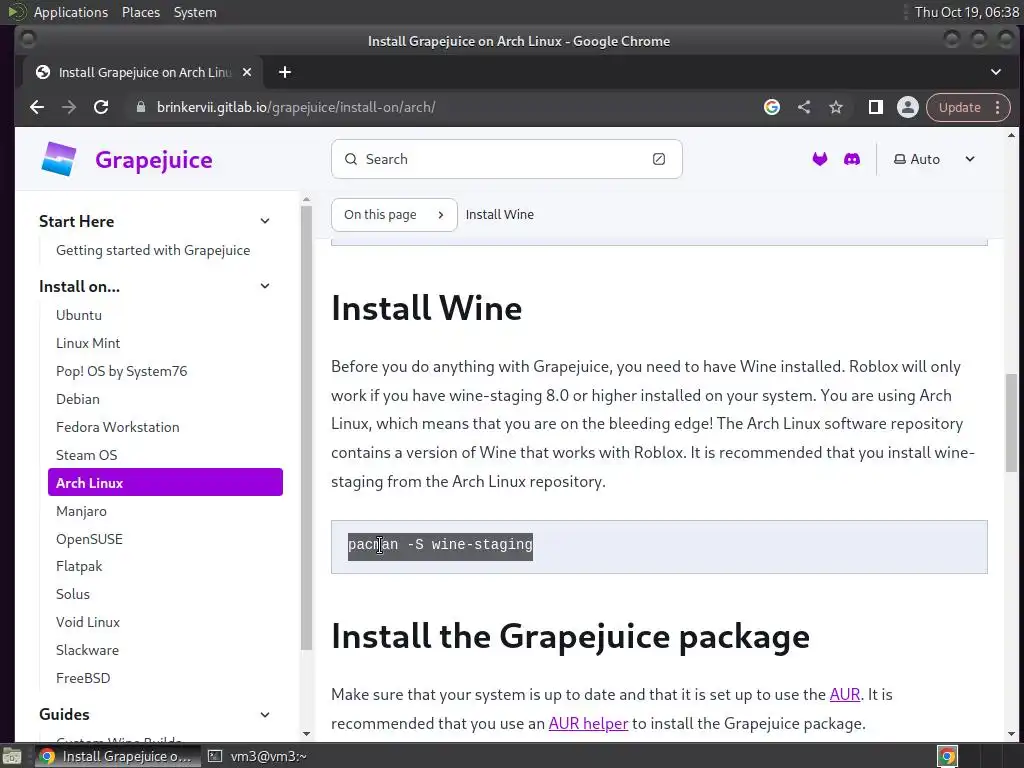The width and height of the screenshot is (1024, 768).
Task: Open the Void Linux install page
Action: (x=88, y=622)
